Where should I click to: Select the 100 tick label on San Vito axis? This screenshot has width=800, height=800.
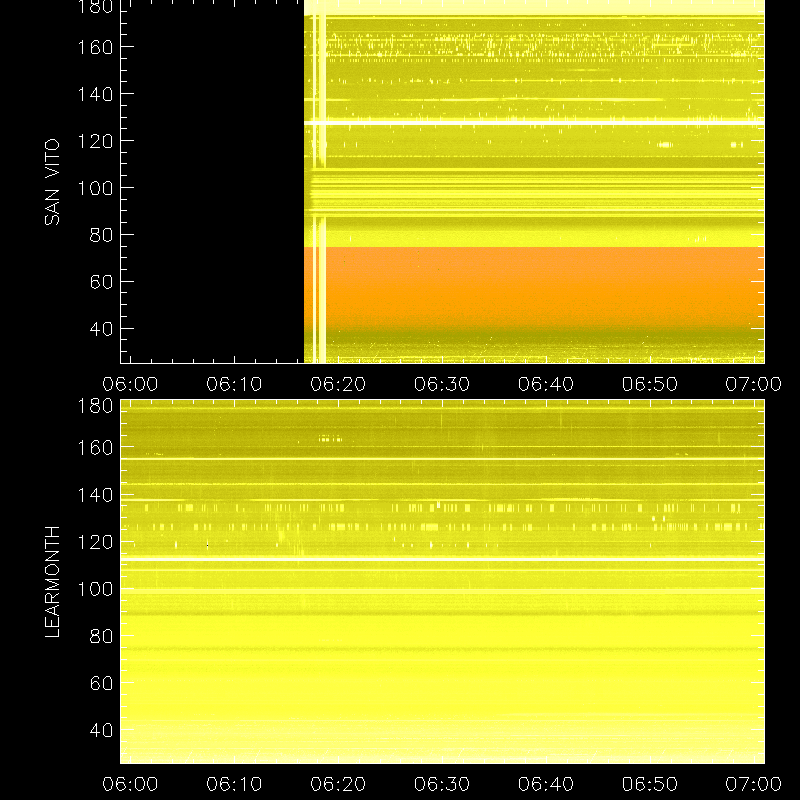click(95, 188)
